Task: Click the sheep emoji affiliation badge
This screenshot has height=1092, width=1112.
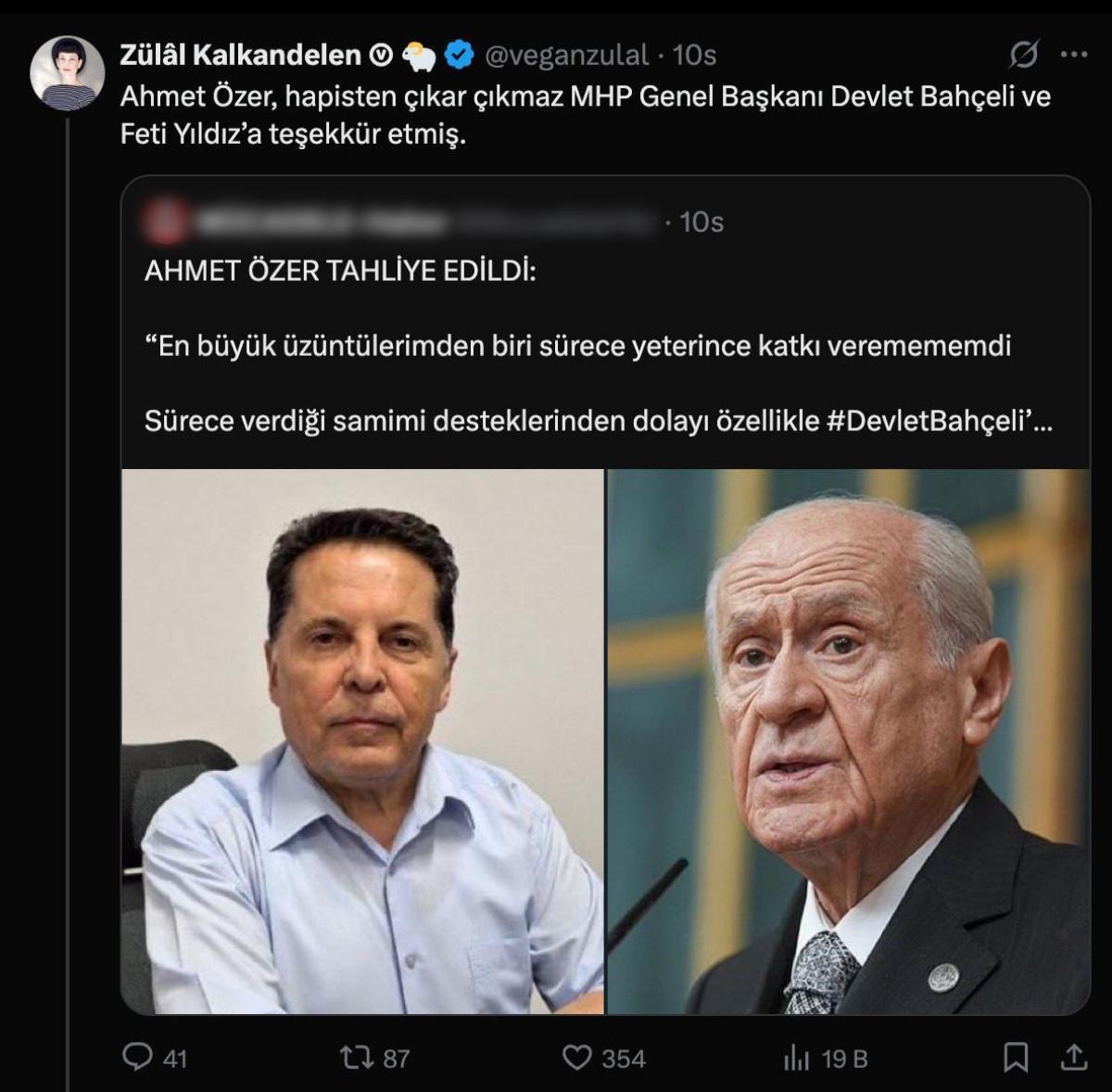Action: tap(420, 57)
